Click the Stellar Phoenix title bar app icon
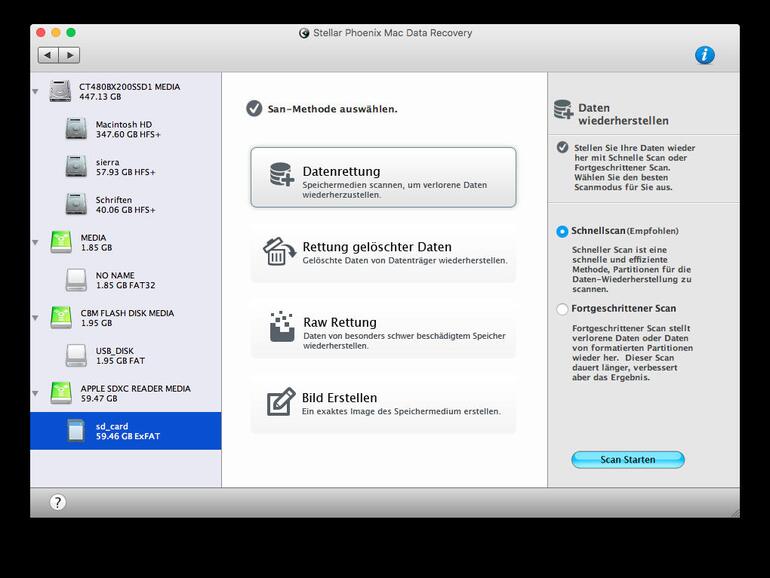 tap(304, 33)
